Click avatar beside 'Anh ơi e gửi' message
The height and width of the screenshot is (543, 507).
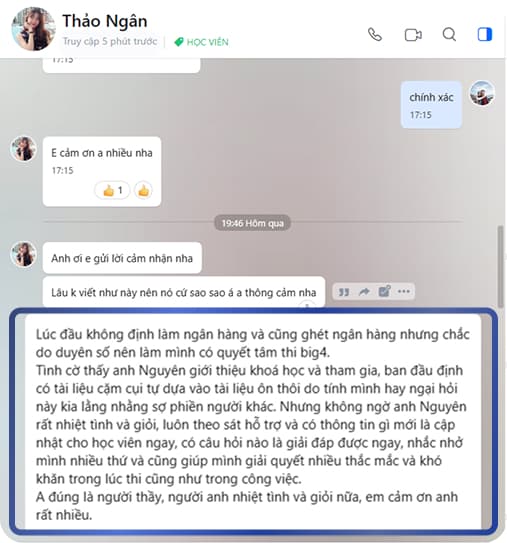(x=24, y=254)
